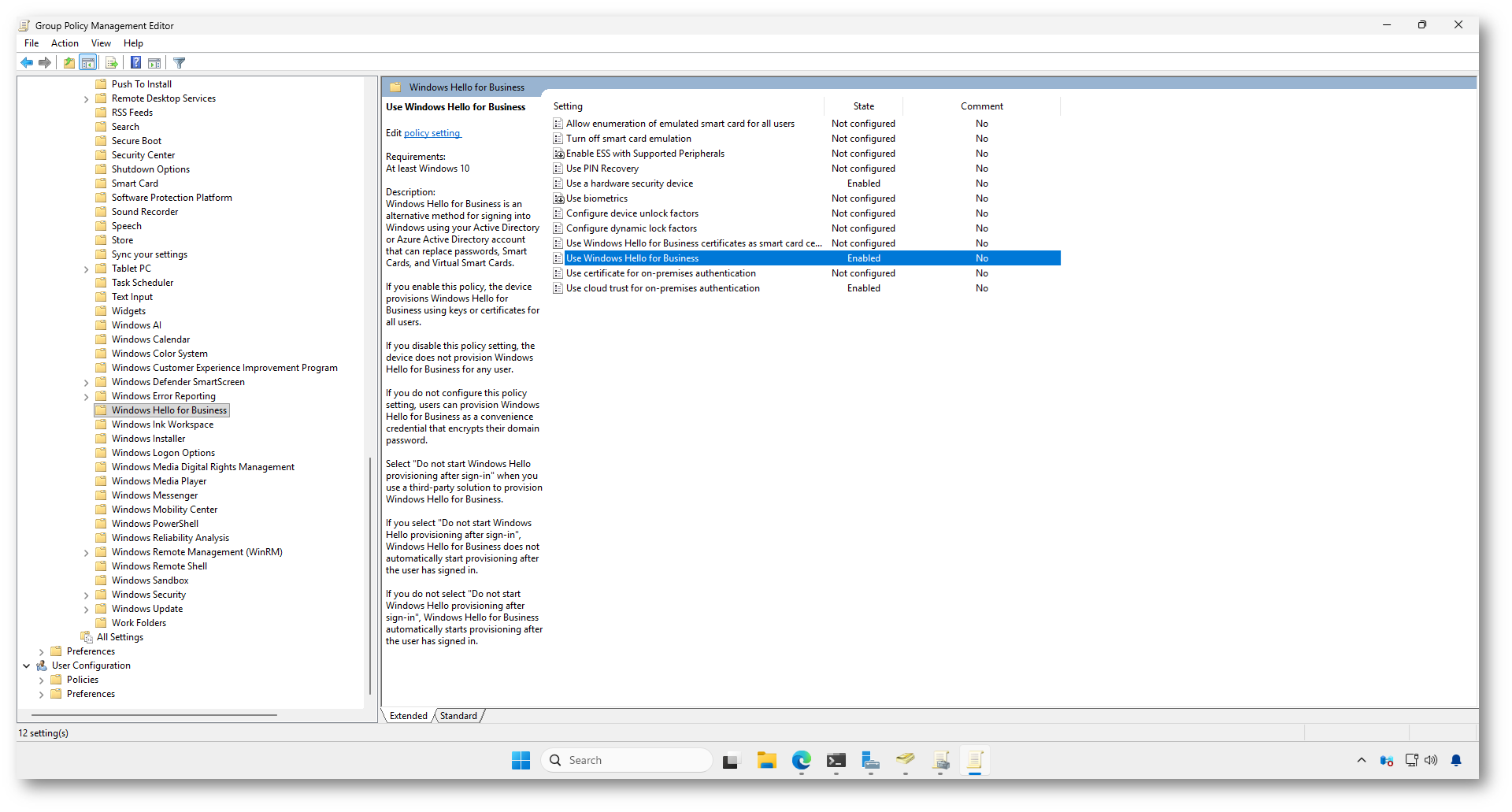This screenshot has width=1512, height=812.
Task: Toggle the Show/Hide Console Tree icon
Action: point(88,63)
